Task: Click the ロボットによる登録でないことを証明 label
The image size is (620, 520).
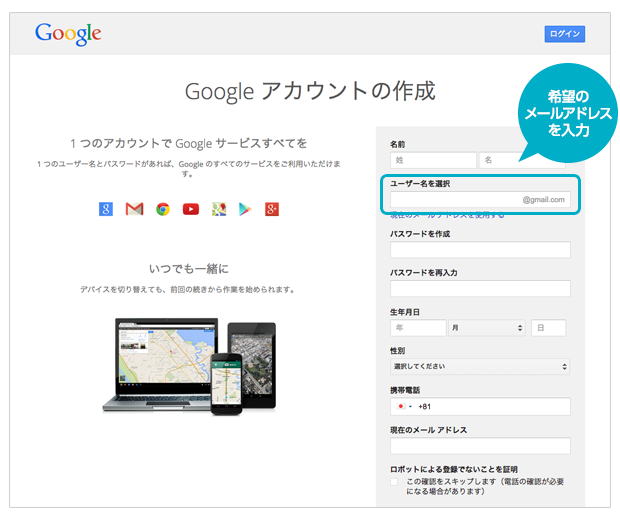Action: point(454,469)
